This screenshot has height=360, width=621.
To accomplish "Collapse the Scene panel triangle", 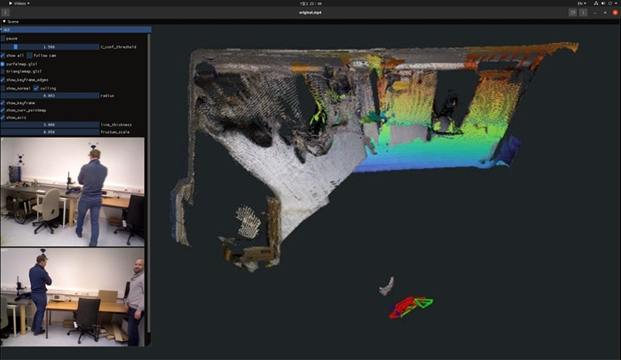I will click(4, 21).
